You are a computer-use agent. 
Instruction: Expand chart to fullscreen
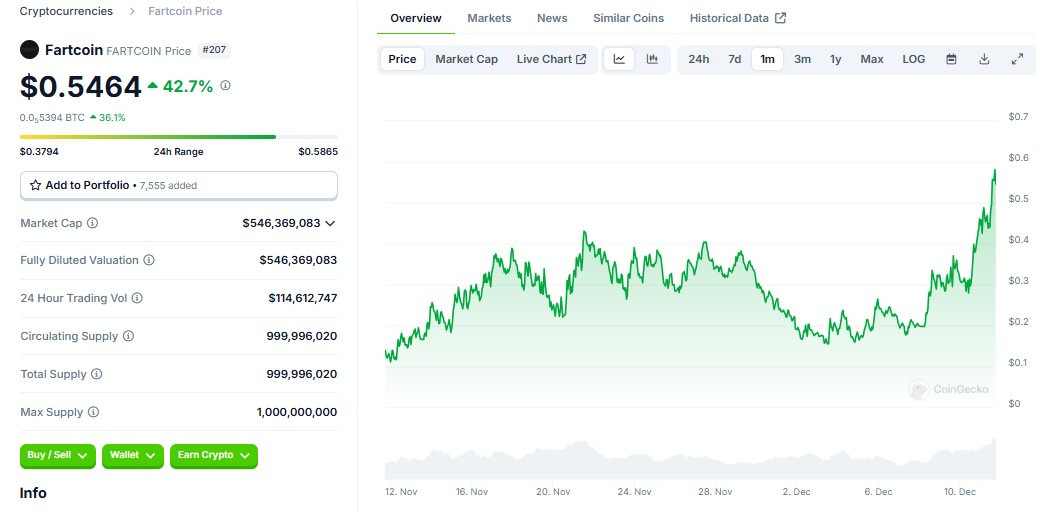click(1017, 59)
